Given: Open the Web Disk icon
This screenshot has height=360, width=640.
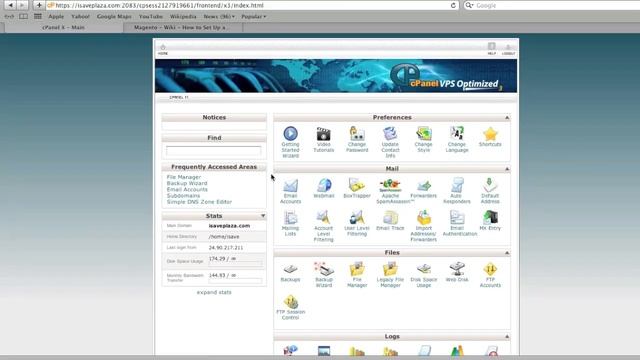Looking at the screenshot, I should (457, 269).
